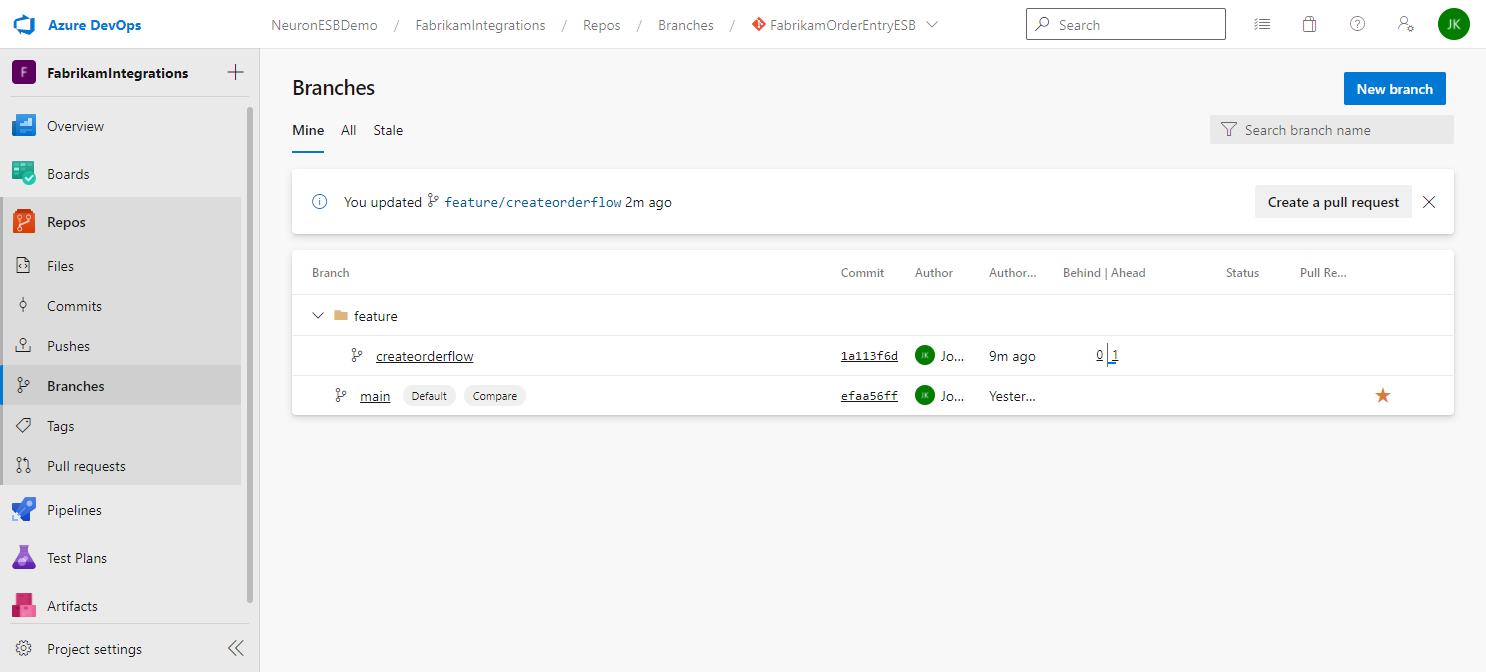Open commit 1a113f6d link
This screenshot has width=1486, height=672.
click(869, 356)
